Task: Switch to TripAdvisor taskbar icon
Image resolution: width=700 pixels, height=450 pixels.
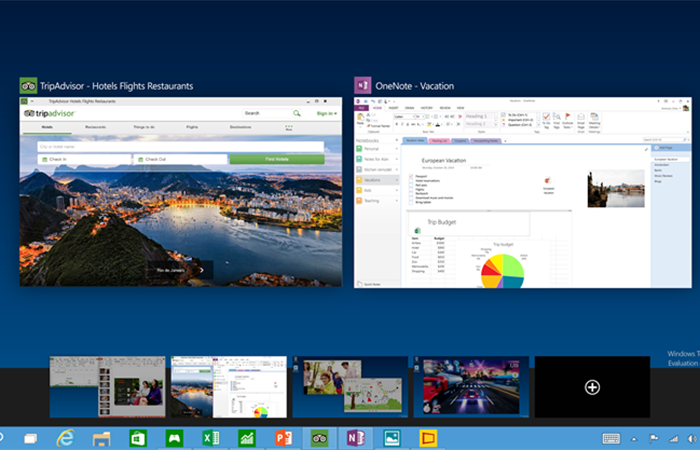Action: (x=319, y=438)
